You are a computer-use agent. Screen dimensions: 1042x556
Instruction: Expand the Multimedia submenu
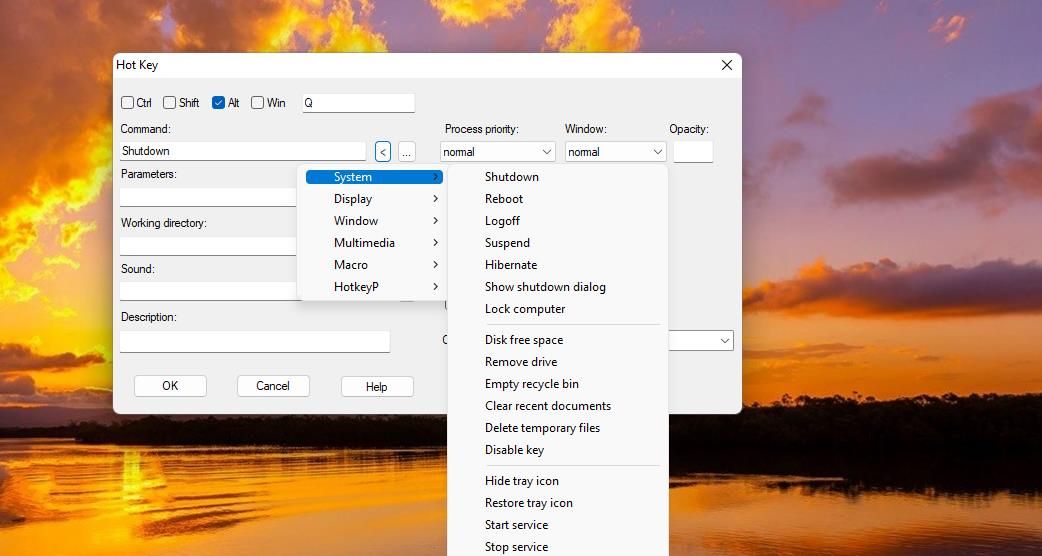pos(372,243)
